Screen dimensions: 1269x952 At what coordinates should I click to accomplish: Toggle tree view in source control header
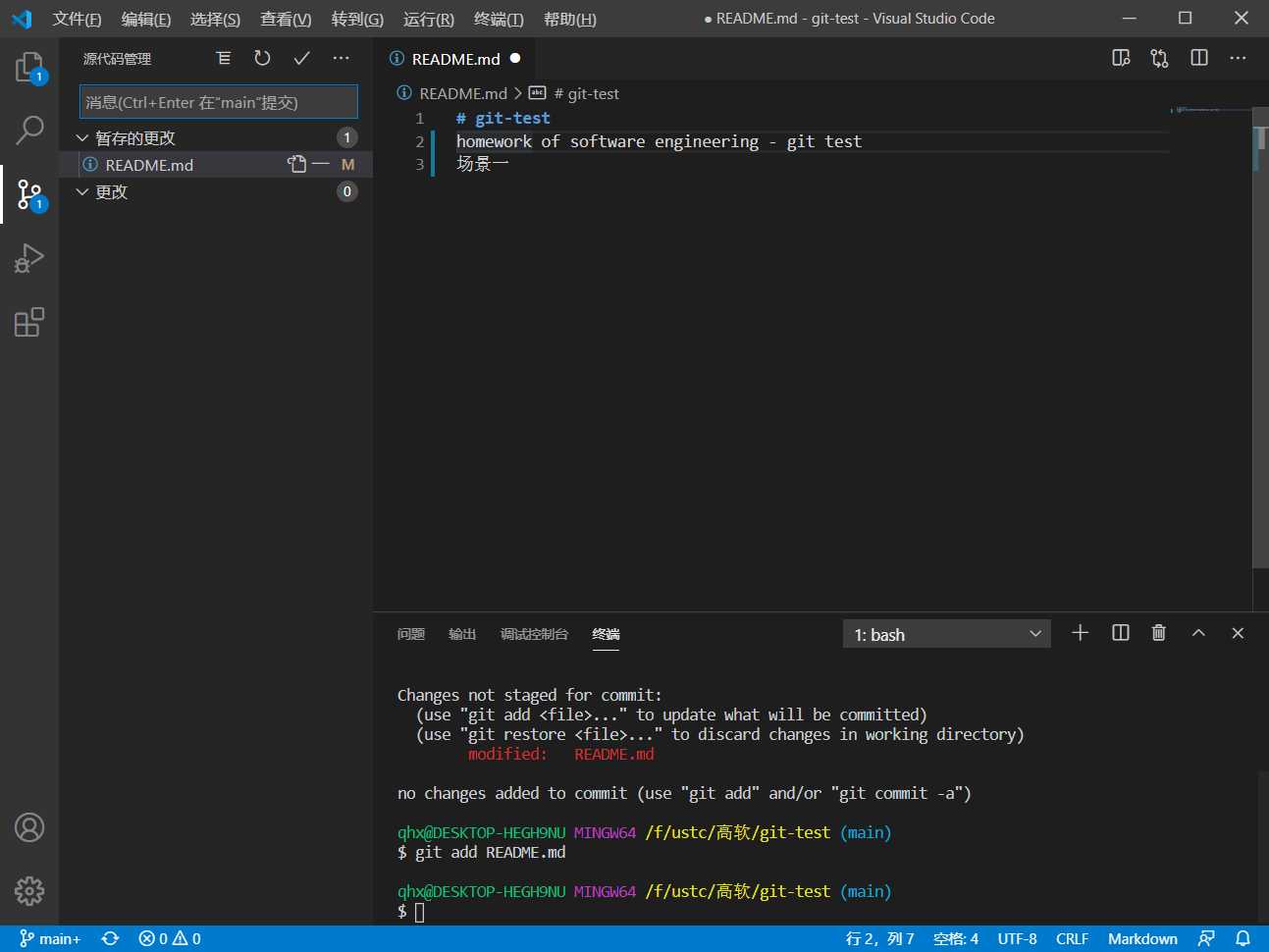[x=224, y=58]
